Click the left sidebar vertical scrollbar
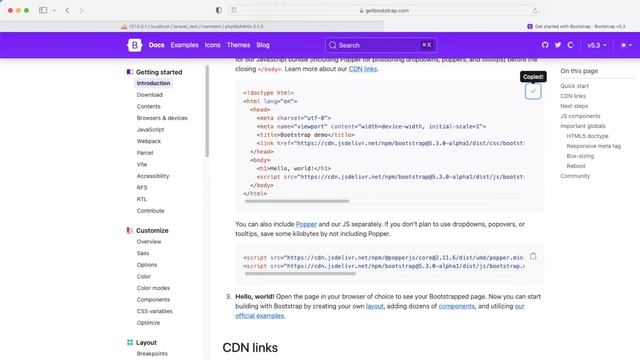Screen dimensions: 640x360 click(x=207, y=111)
